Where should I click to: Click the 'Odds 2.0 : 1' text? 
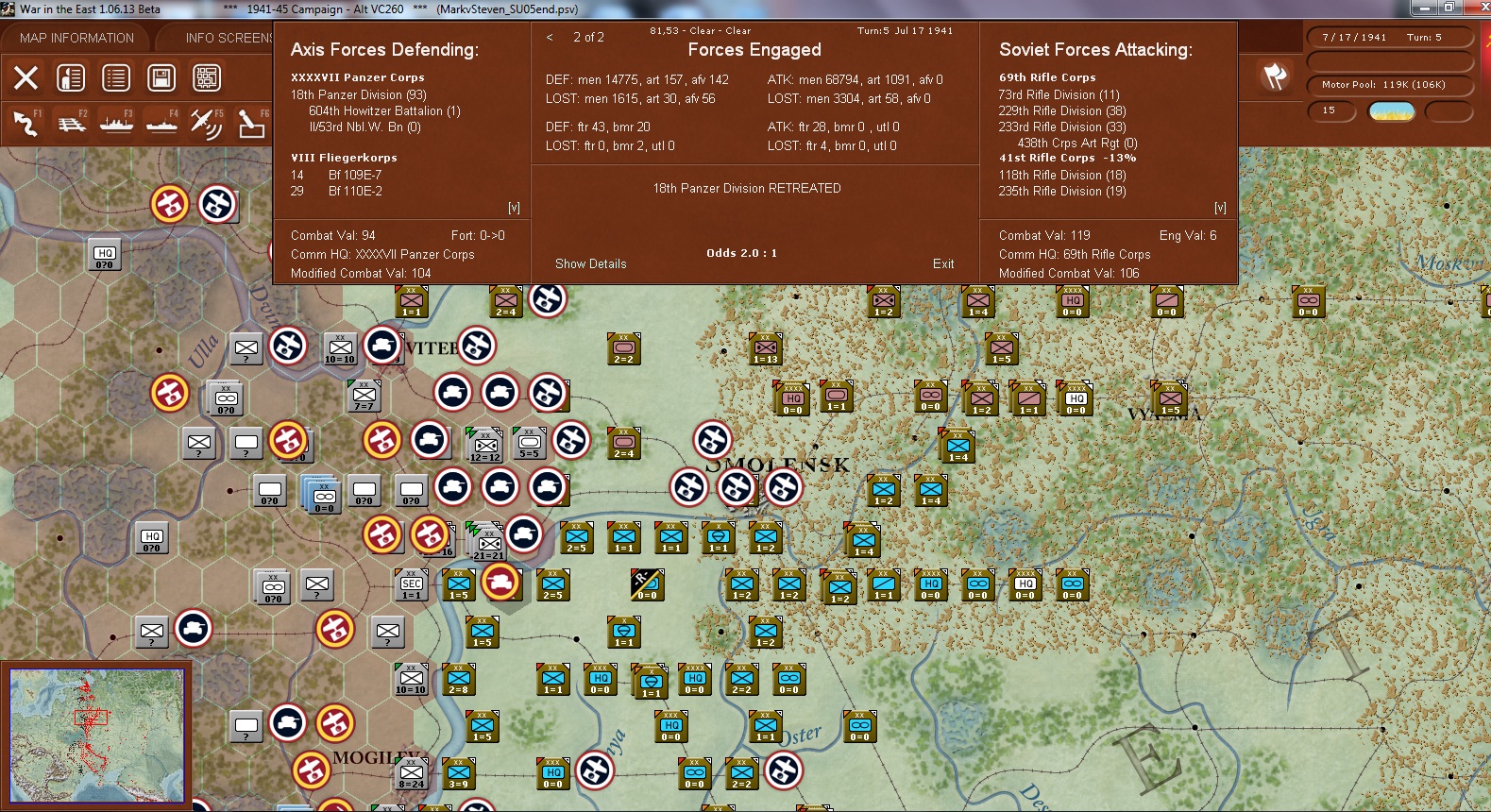(742, 253)
